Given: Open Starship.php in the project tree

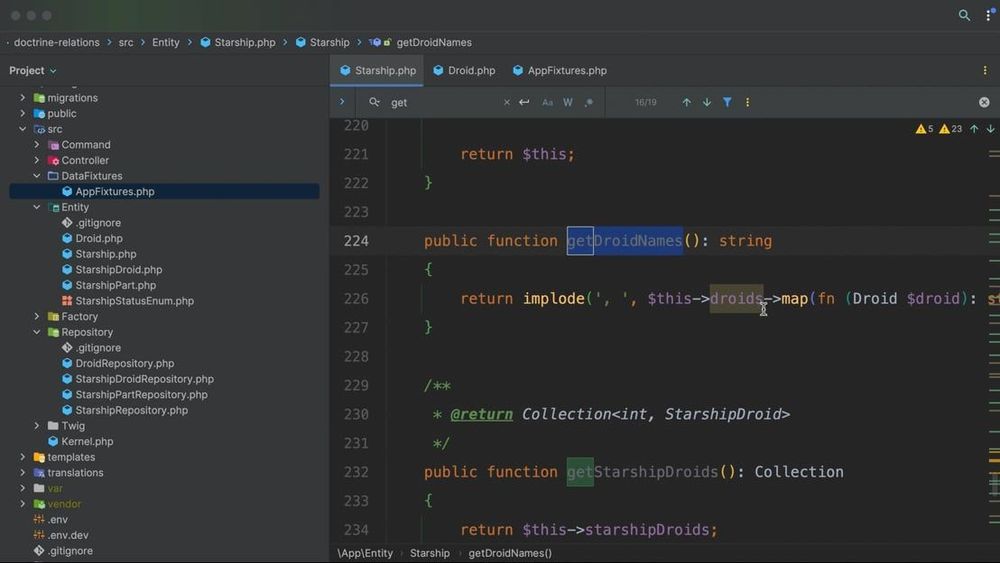Looking at the screenshot, I should point(105,254).
